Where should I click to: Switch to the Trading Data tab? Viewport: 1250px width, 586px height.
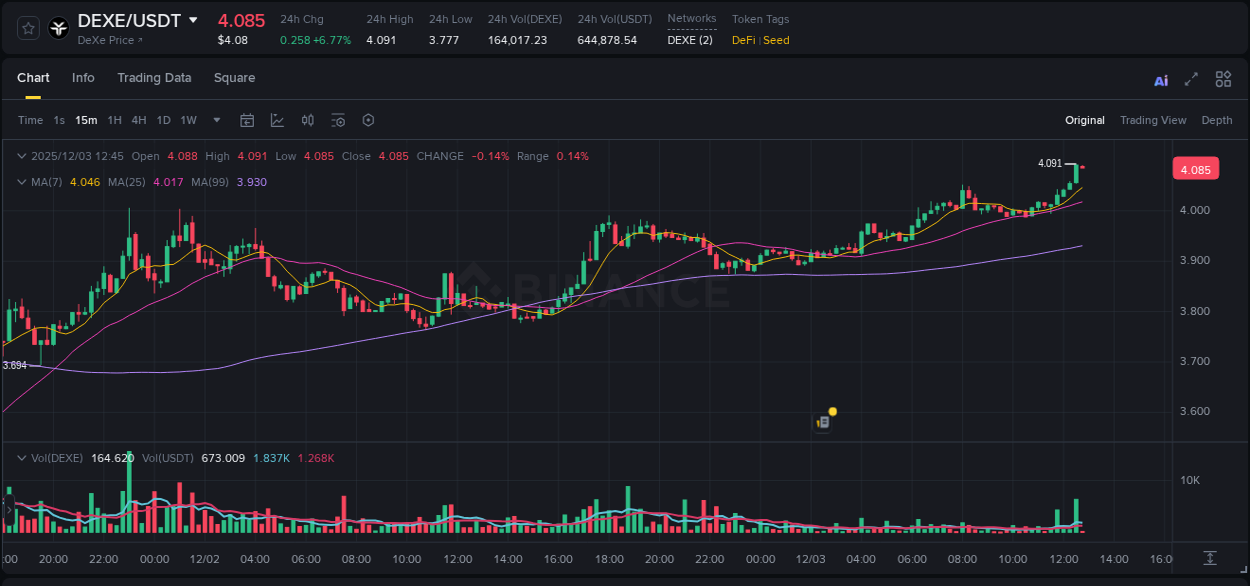click(154, 78)
